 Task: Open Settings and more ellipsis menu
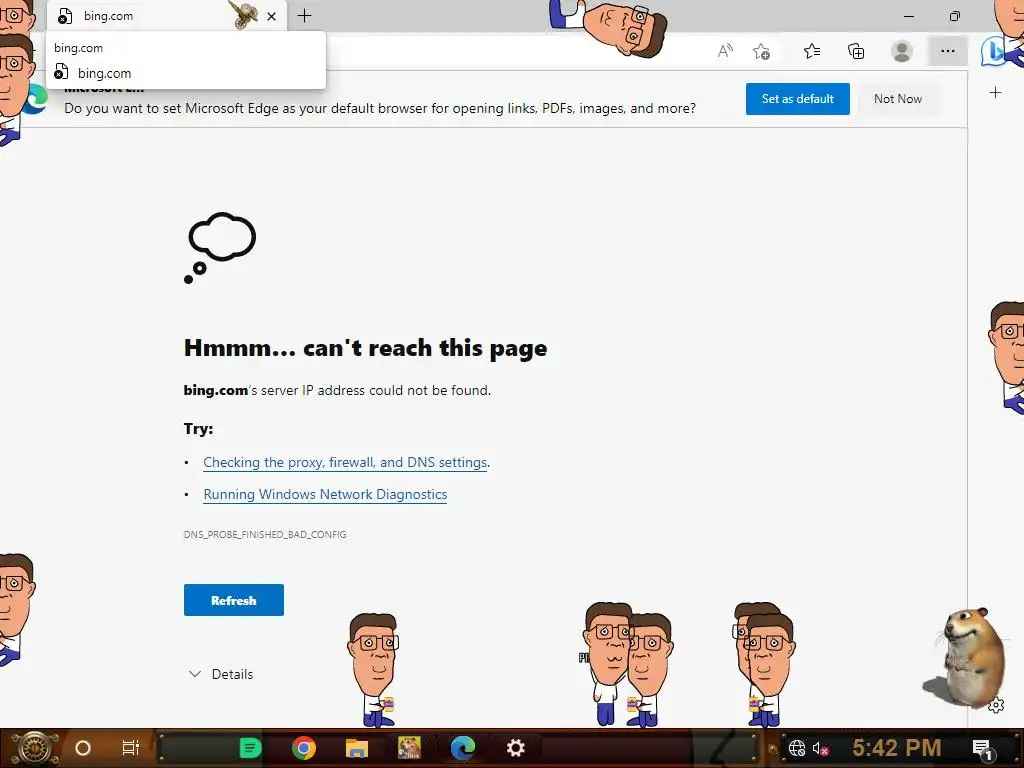(x=948, y=51)
